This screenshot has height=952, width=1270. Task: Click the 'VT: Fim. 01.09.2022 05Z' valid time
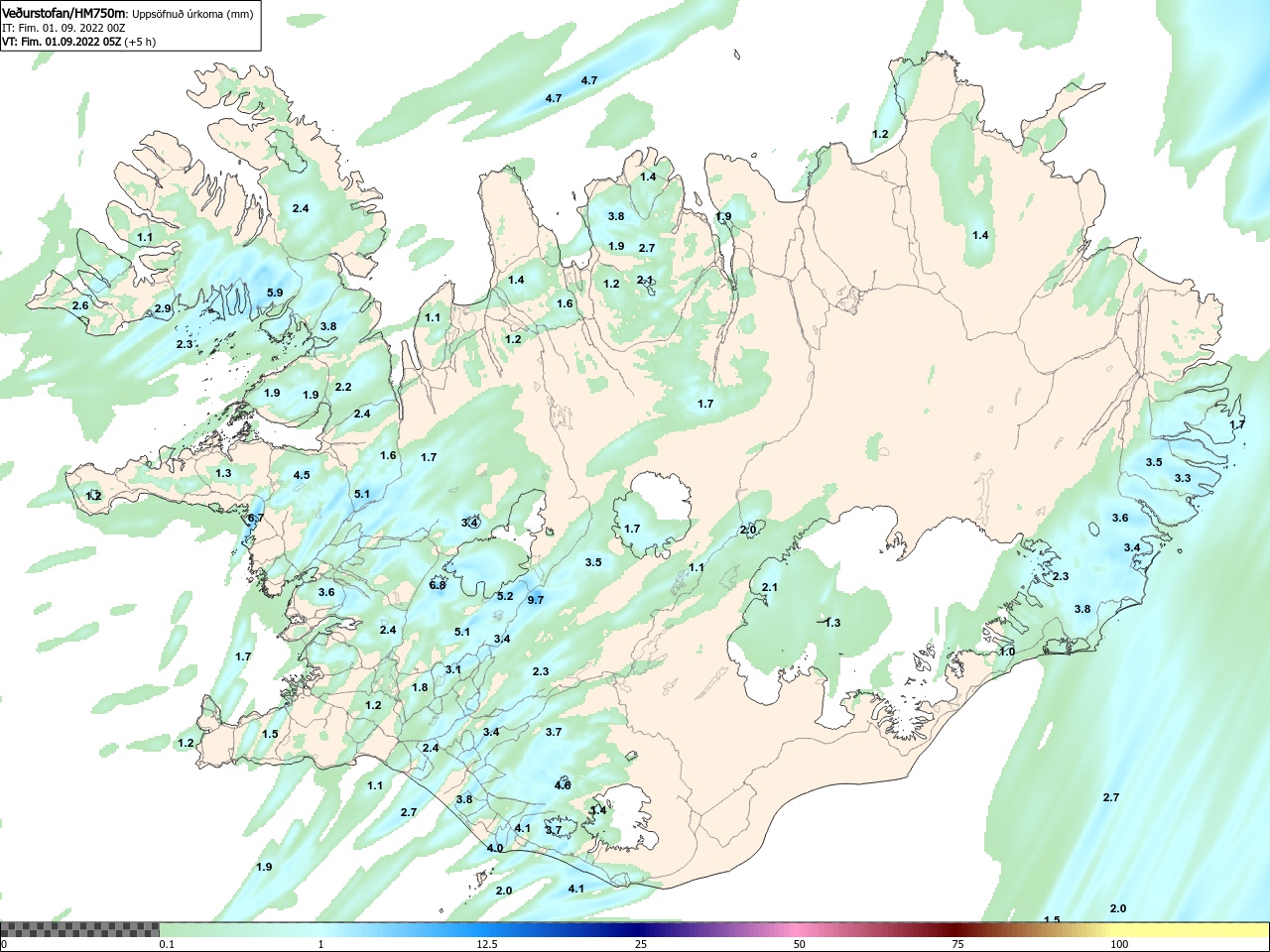click(x=63, y=42)
